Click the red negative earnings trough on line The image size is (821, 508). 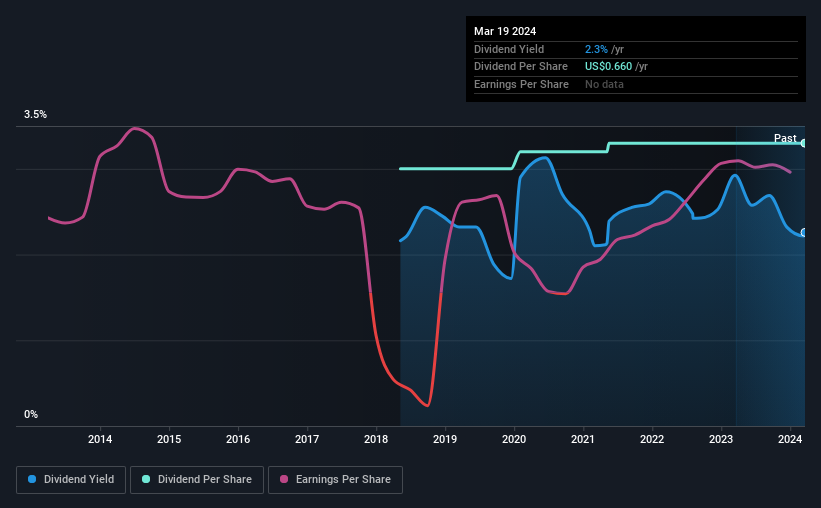coord(428,405)
